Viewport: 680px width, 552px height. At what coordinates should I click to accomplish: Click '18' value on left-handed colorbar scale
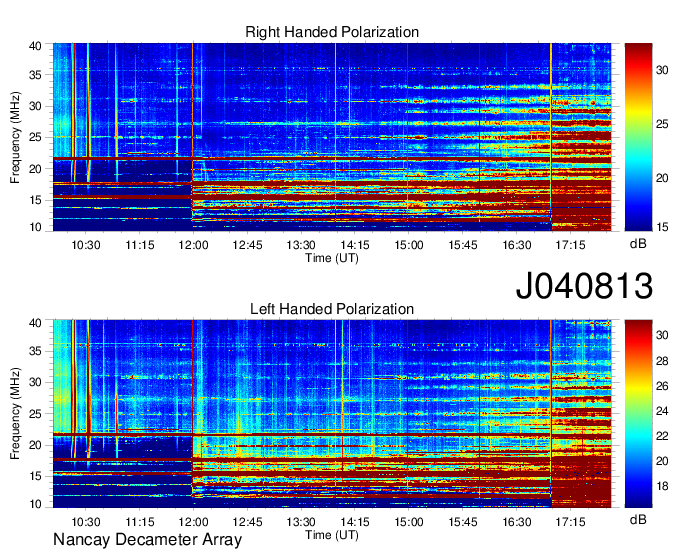point(662,486)
